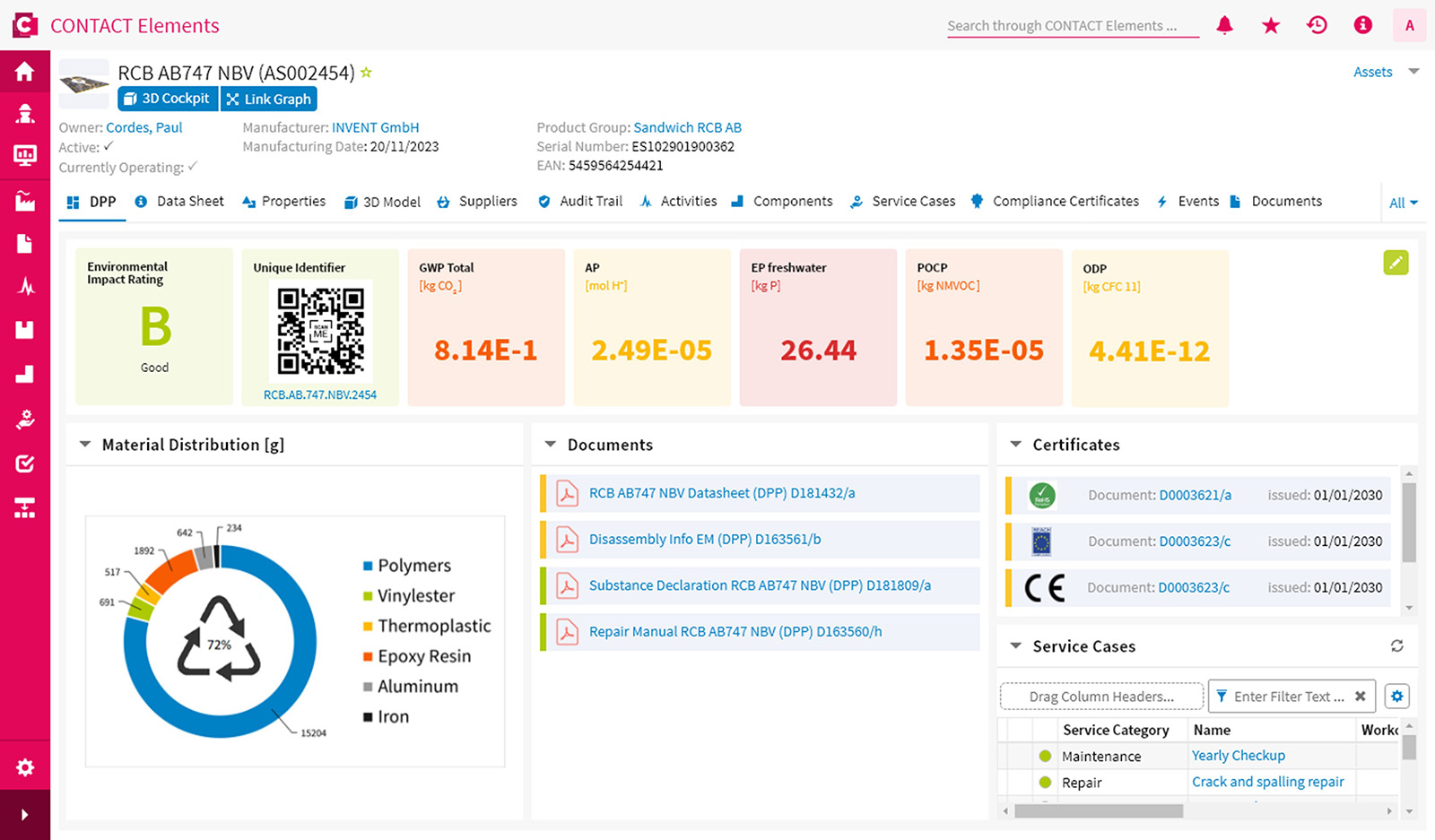Click the CONTACT Elements search field
The width and height of the screenshot is (1435, 840).
1072,26
